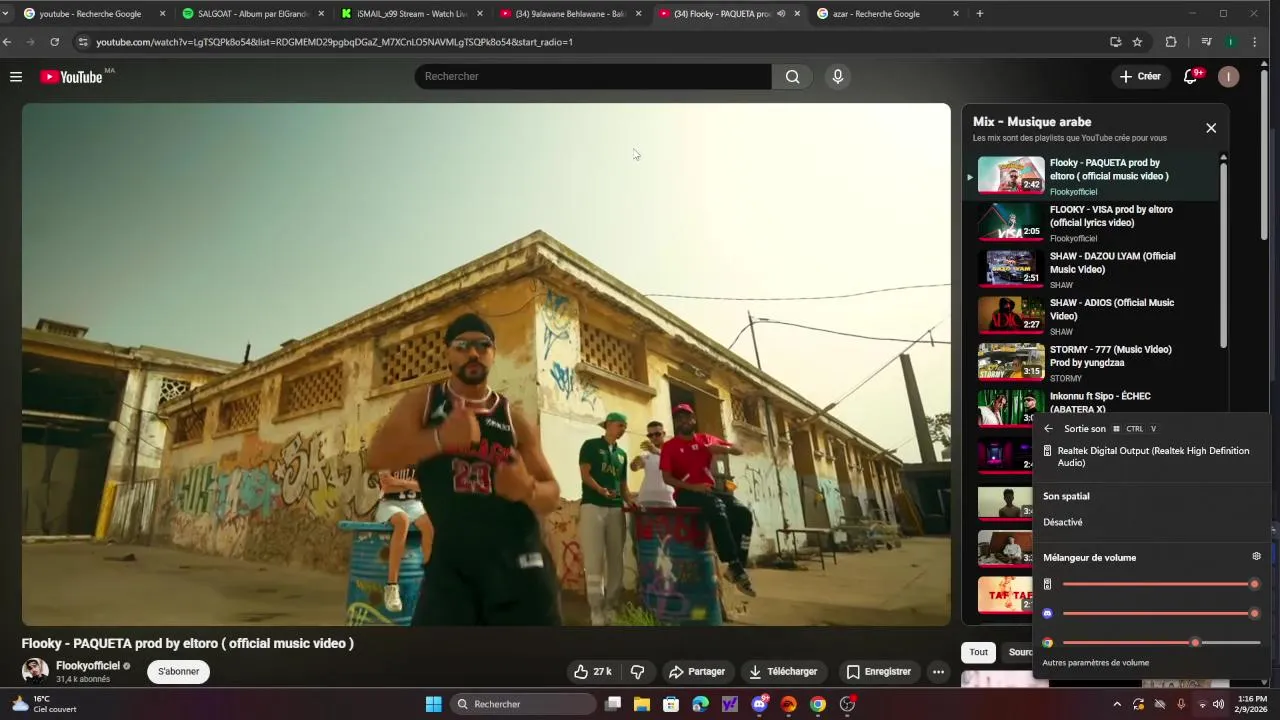
Task: Click the Télécharger button
Action: pos(783,672)
